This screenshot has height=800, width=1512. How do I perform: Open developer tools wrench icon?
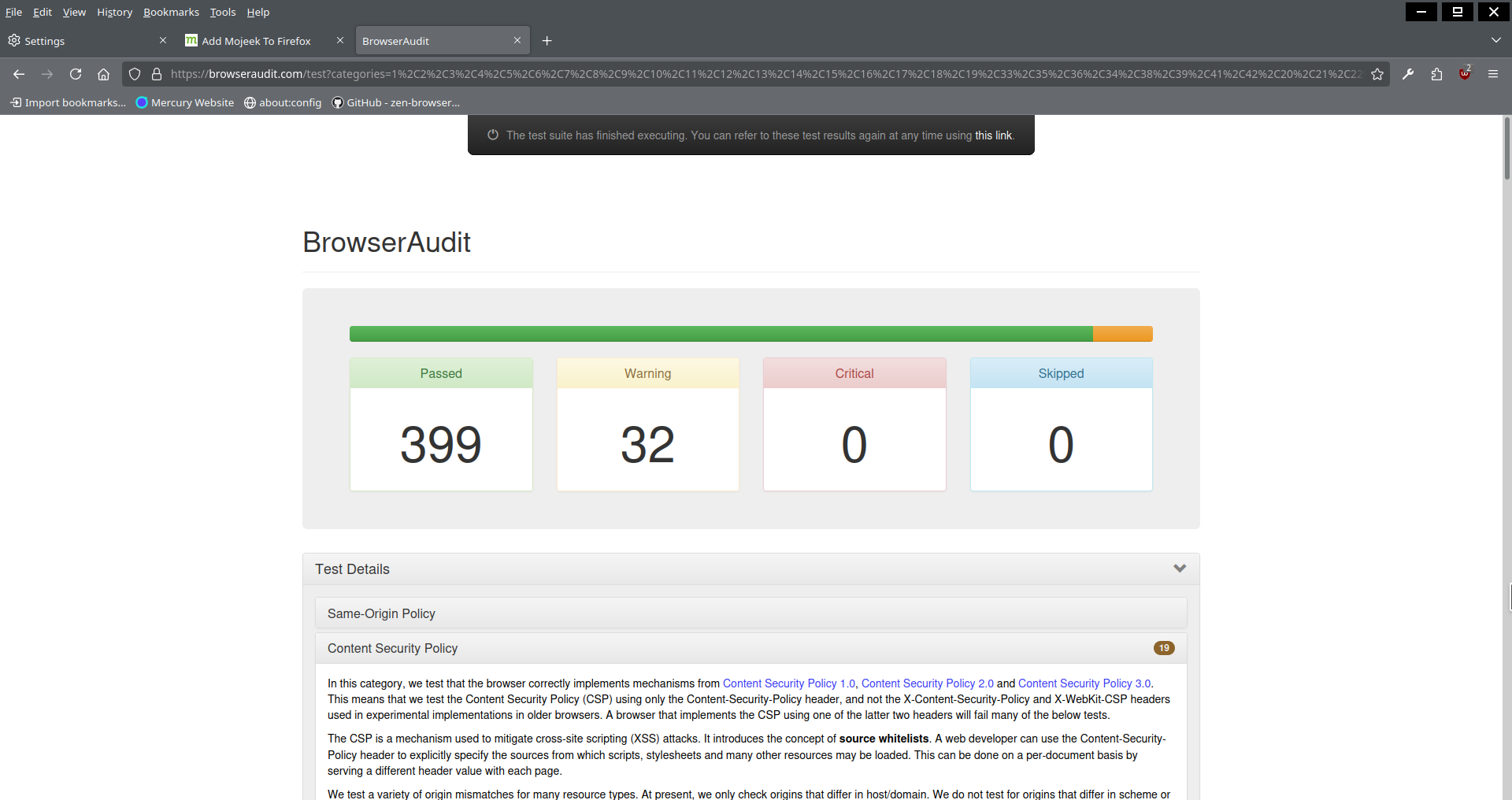click(1408, 74)
